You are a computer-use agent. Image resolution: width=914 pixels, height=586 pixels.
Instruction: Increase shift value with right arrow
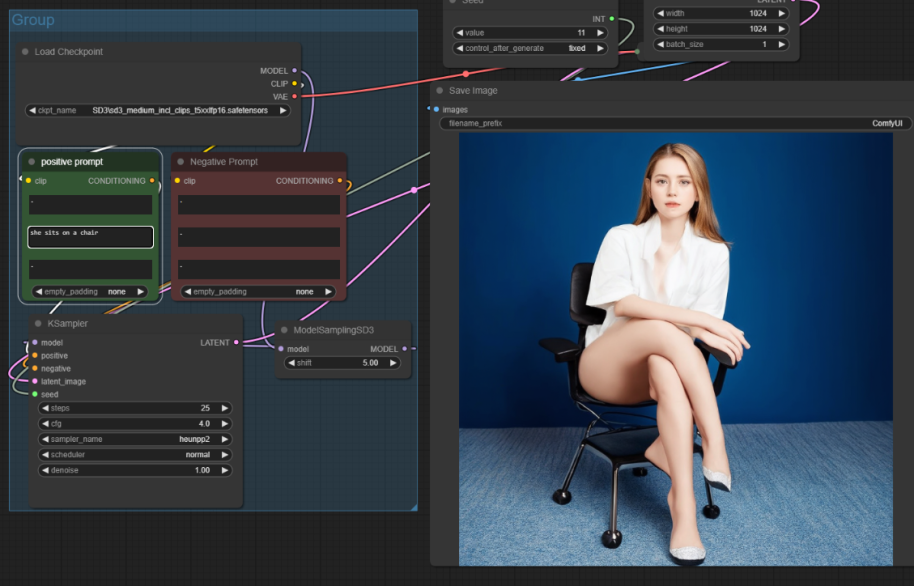click(393, 363)
